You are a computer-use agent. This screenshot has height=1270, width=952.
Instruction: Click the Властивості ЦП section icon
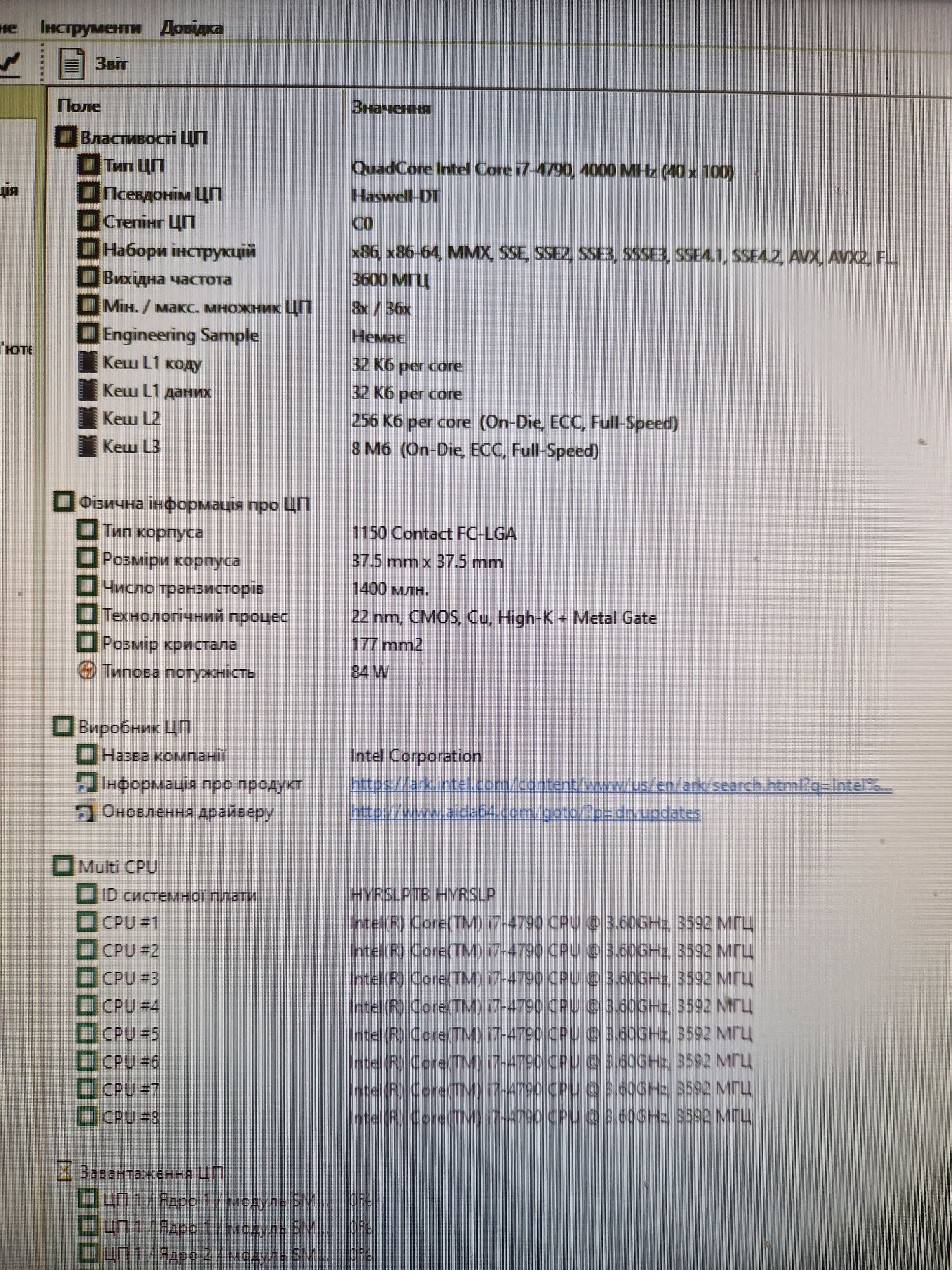coord(65,137)
